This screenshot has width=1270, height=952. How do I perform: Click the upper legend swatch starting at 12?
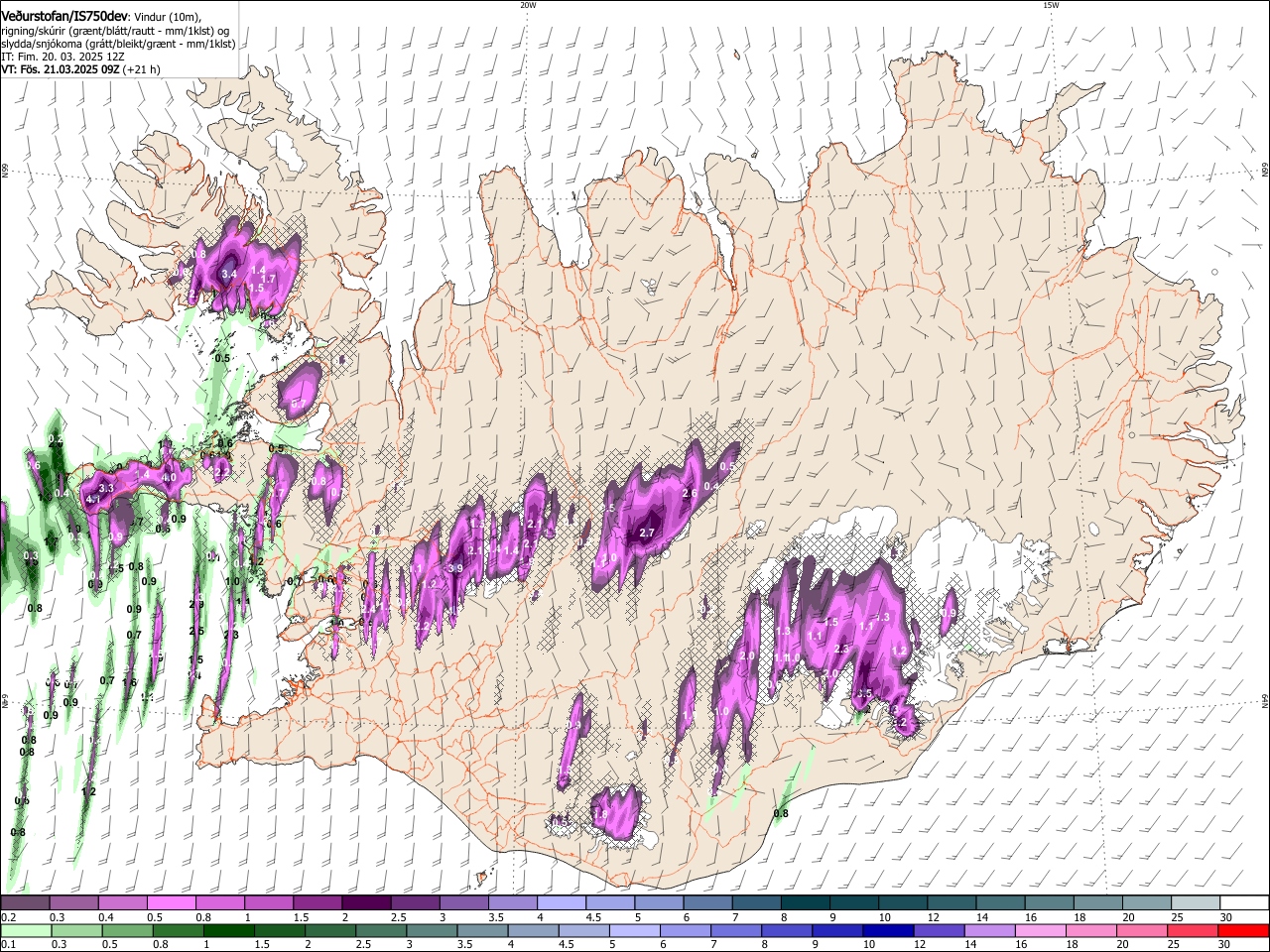click(952, 902)
